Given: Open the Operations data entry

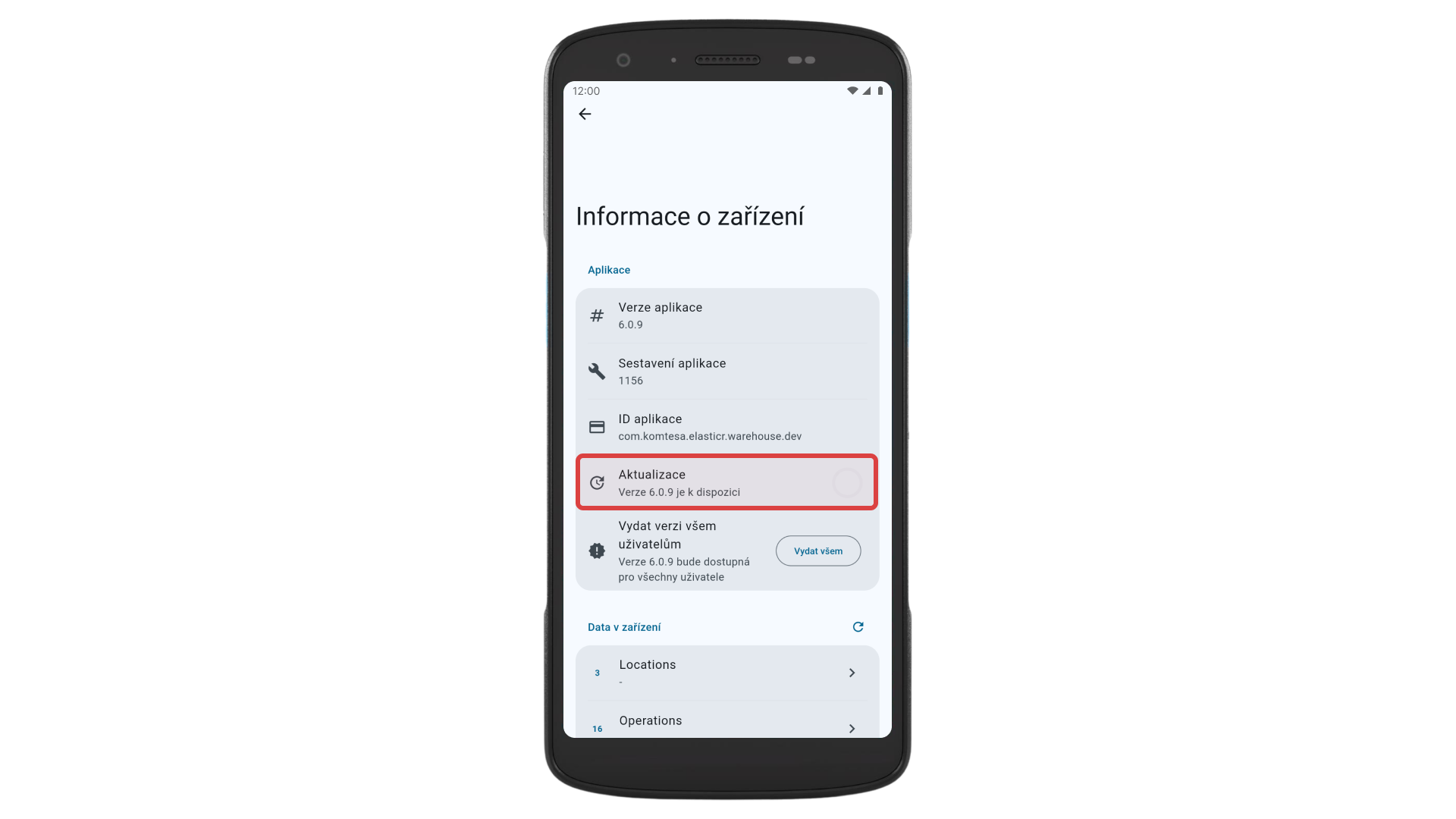Looking at the screenshot, I should (x=727, y=720).
